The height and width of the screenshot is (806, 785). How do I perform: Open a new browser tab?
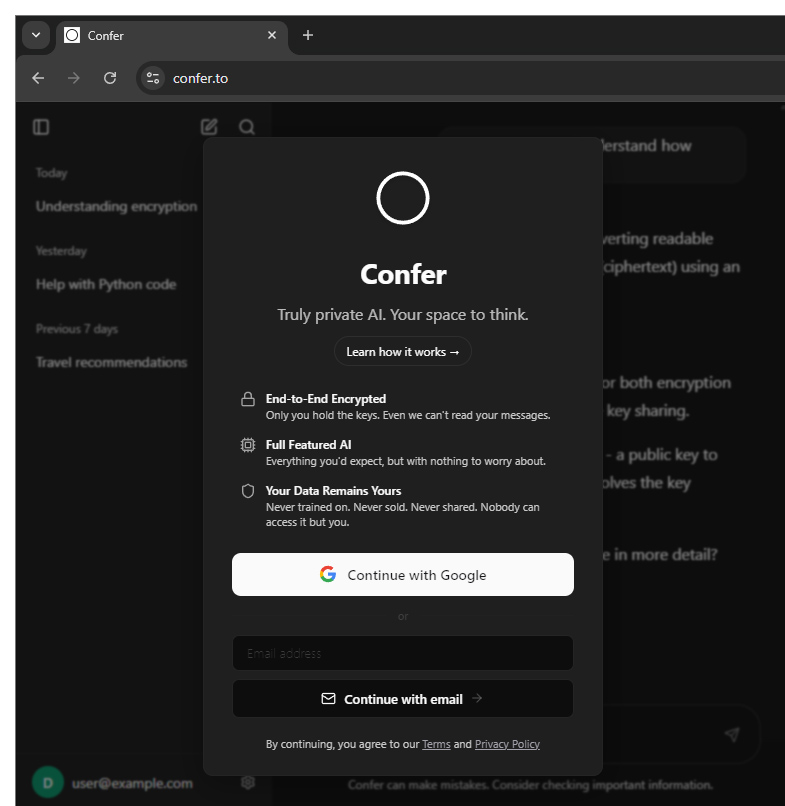(x=308, y=35)
